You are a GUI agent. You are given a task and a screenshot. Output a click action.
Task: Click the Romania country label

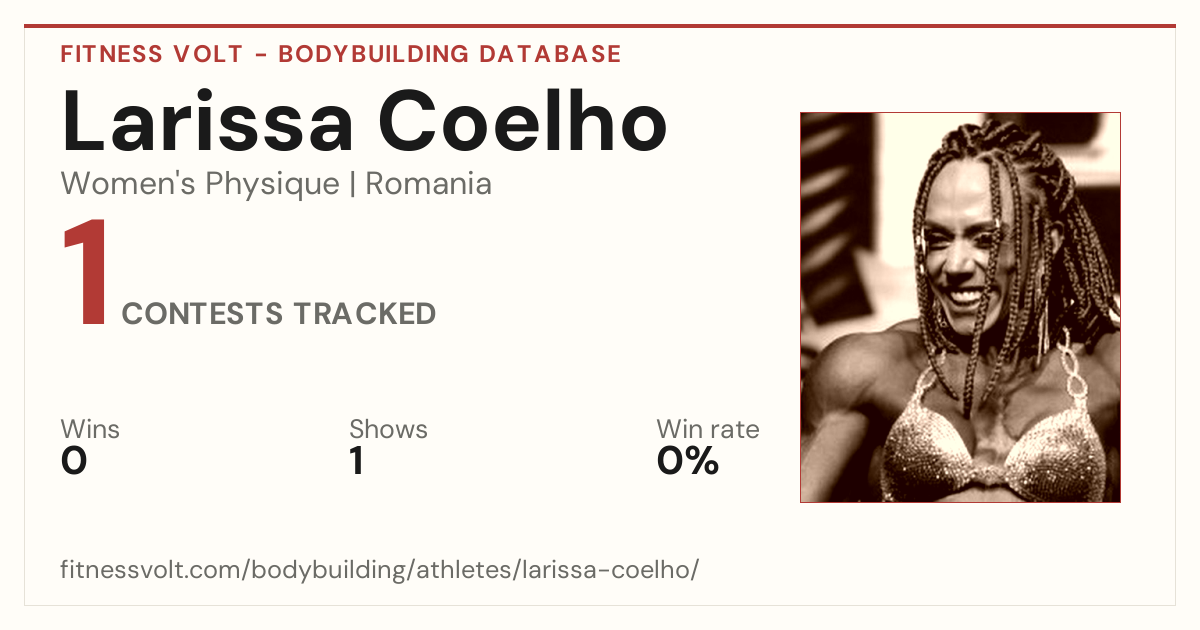click(429, 184)
